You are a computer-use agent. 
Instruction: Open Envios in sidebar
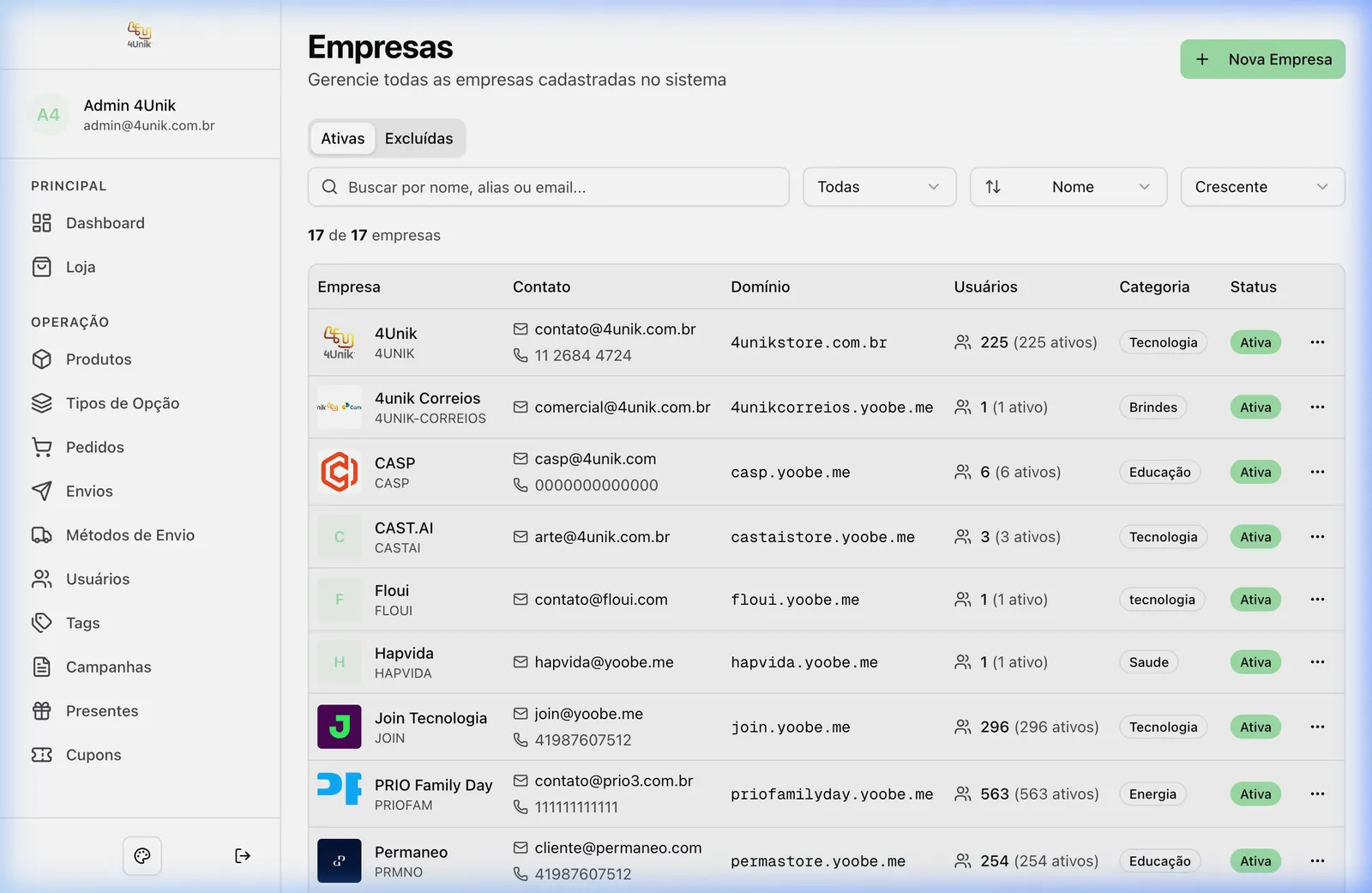[x=89, y=491]
